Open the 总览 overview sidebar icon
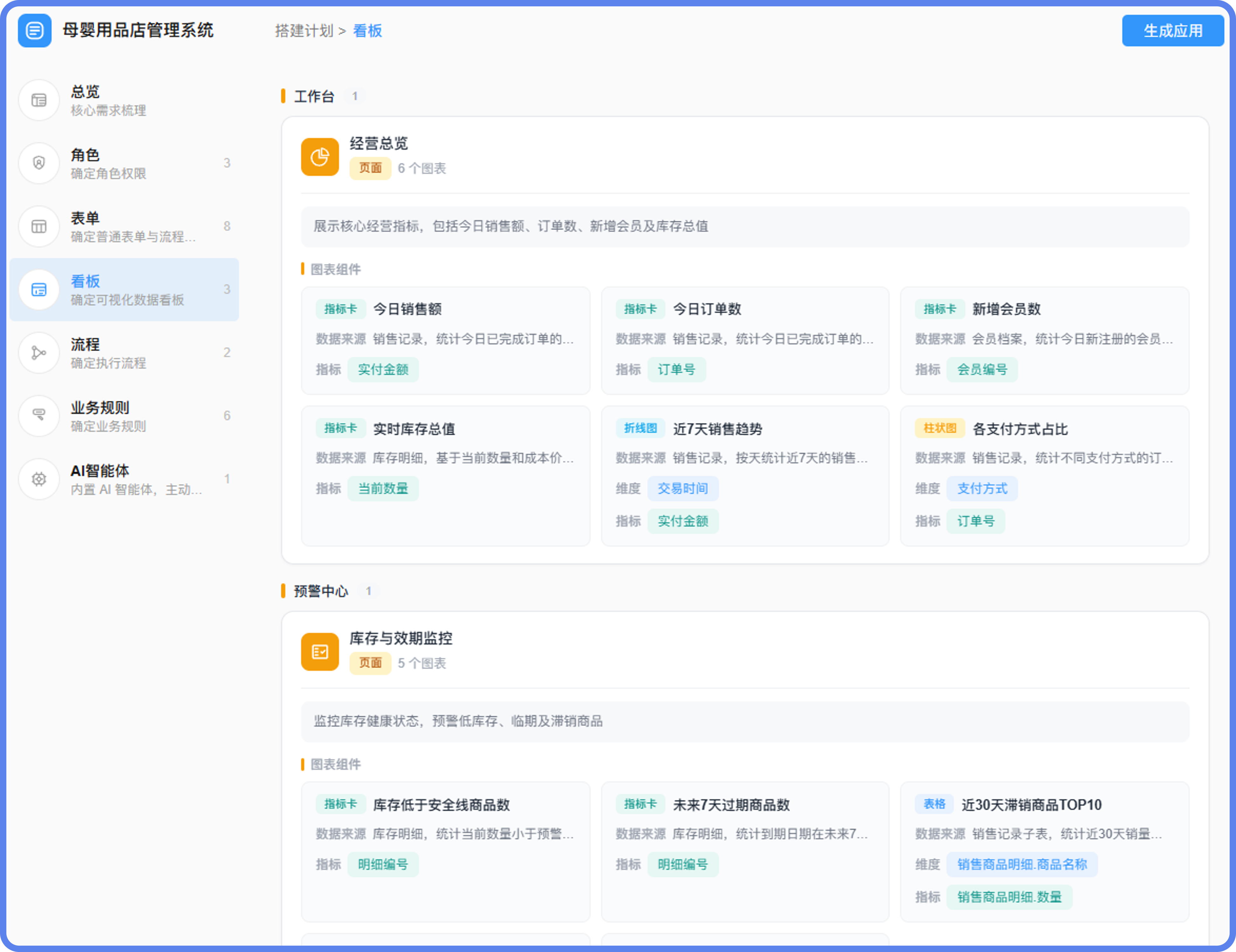The width and height of the screenshot is (1236, 952). [39, 100]
